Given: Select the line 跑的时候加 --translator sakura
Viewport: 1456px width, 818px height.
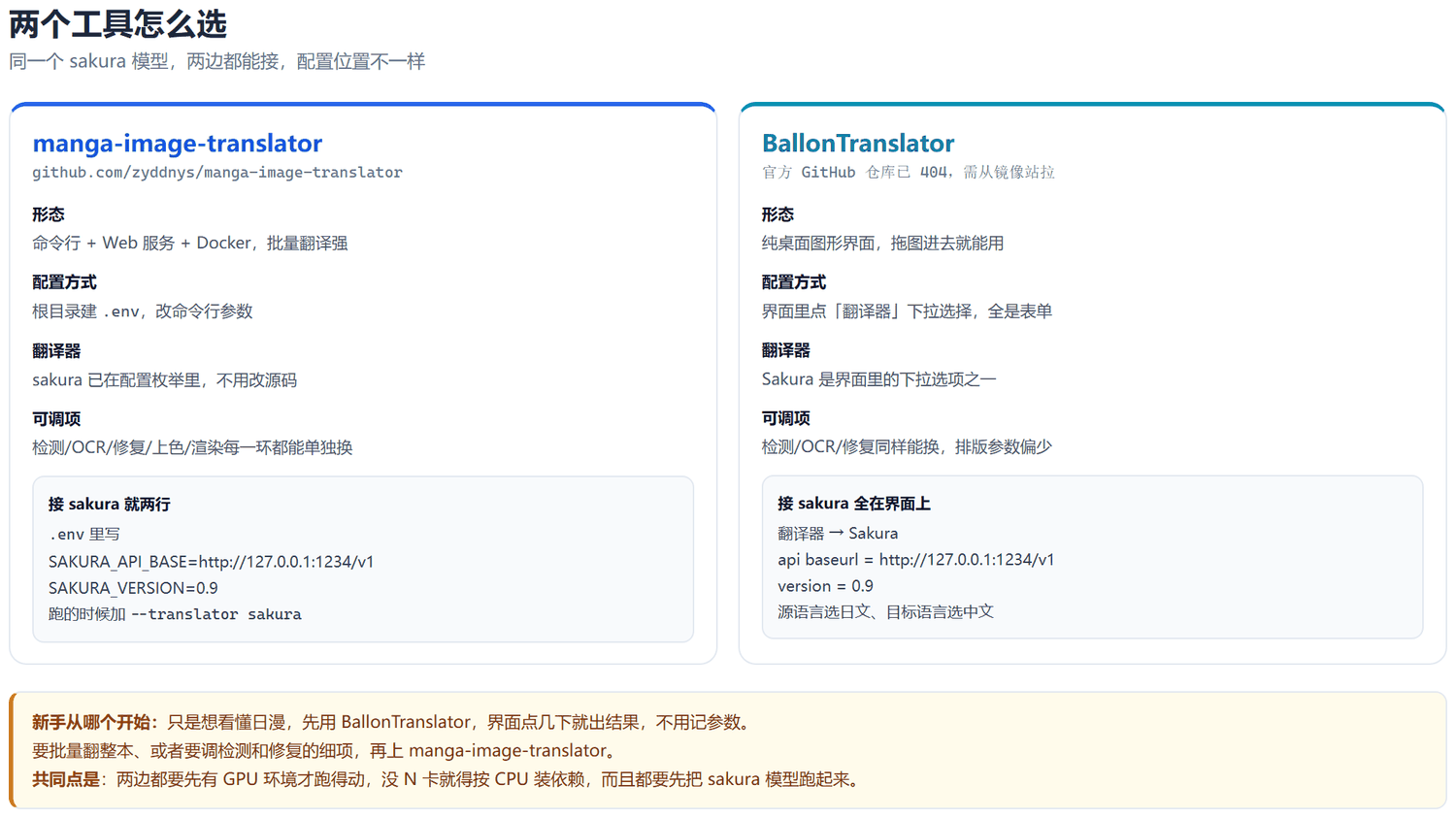Looking at the screenshot, I should coord(175,614).
